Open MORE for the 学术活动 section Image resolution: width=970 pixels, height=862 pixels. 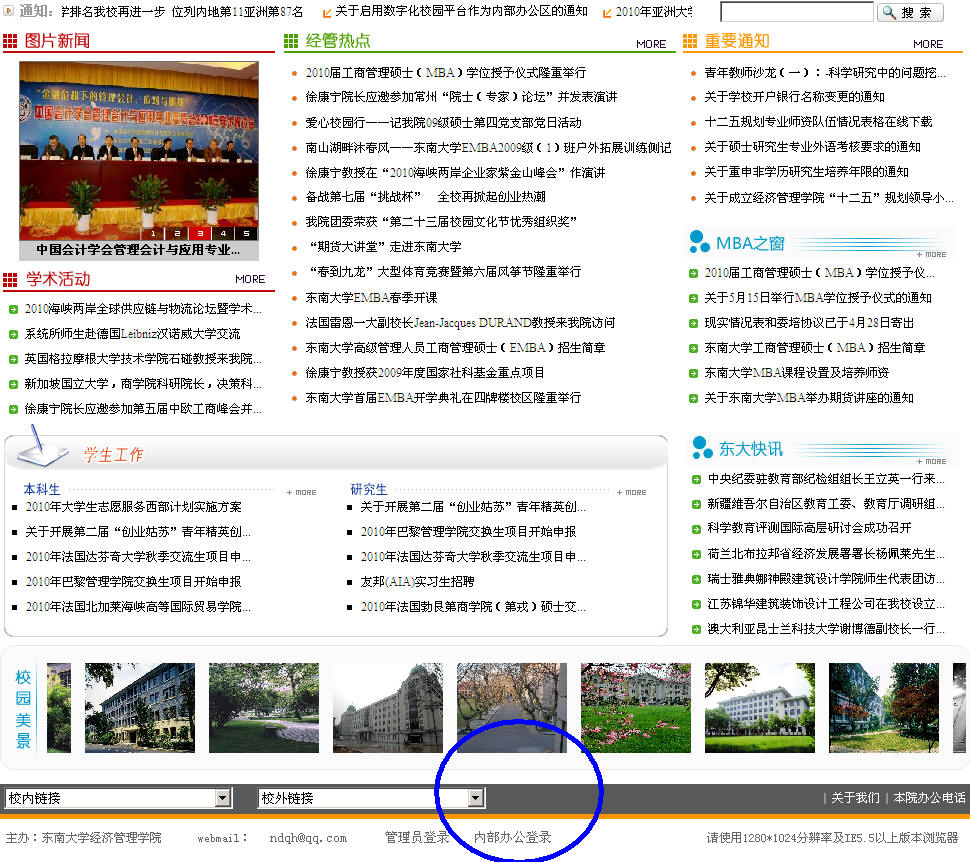250,279
